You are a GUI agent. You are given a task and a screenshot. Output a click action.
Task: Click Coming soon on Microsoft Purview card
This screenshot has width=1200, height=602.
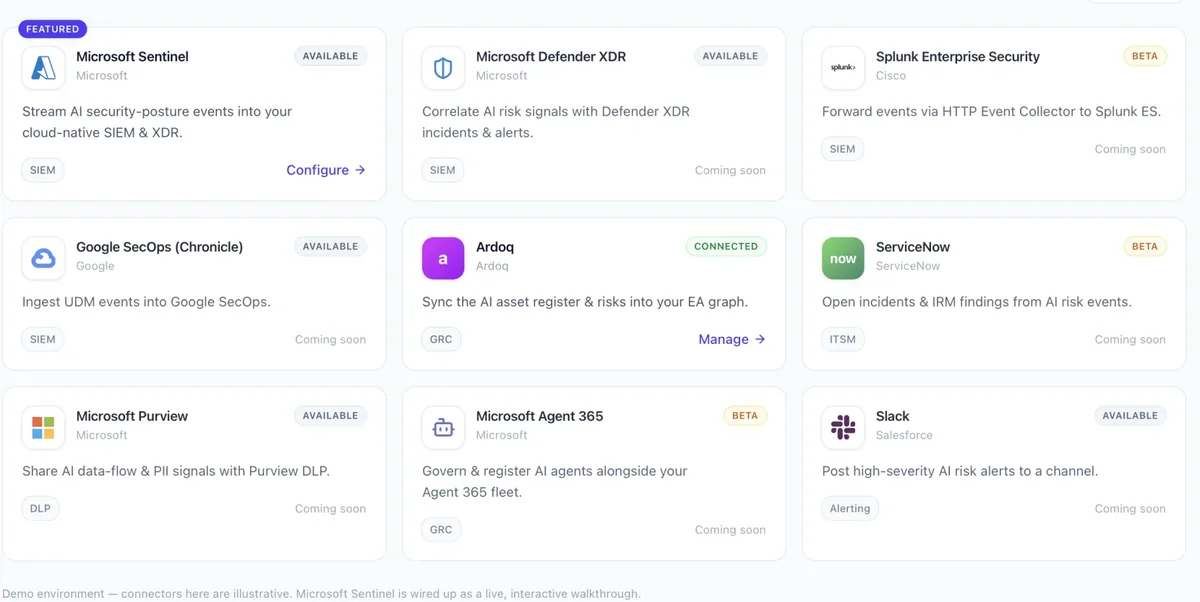click(330, 508)
